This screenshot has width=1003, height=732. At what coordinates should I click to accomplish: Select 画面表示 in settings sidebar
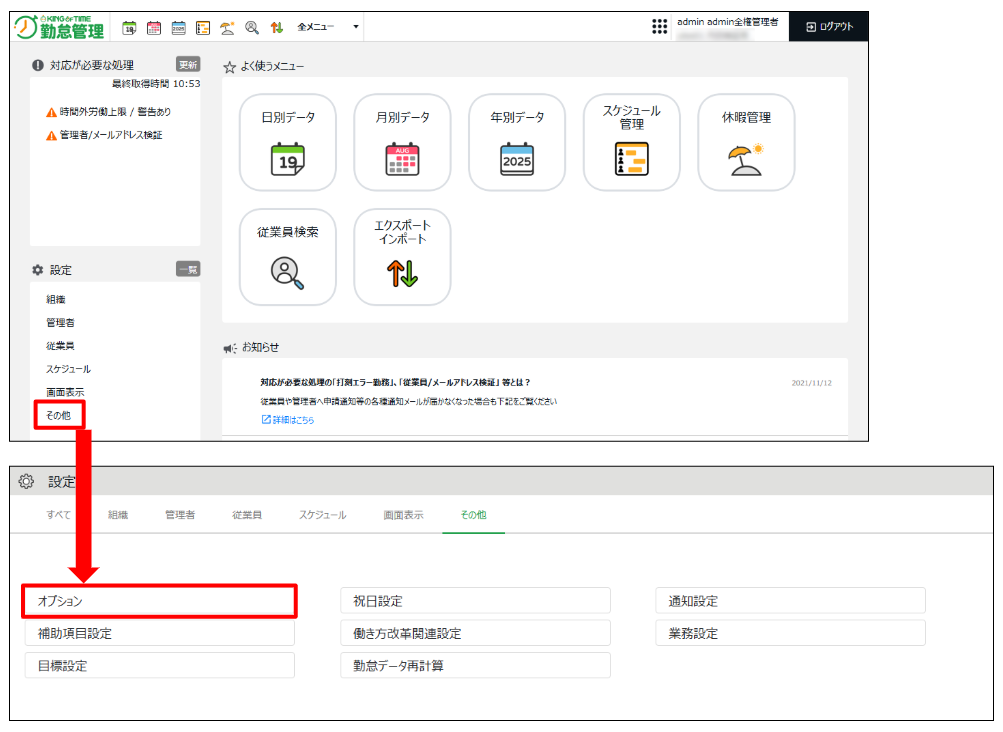(x=65, y=392)
